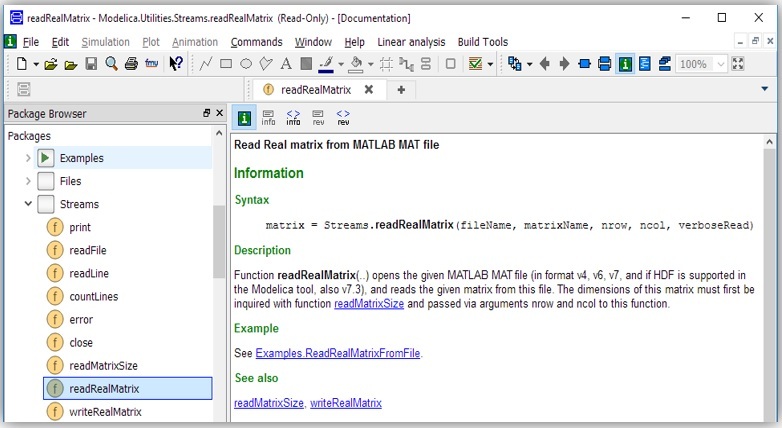This screenshot has height=428, width=782.
Task: Click gray info editor icon
Action: point(268,118)
